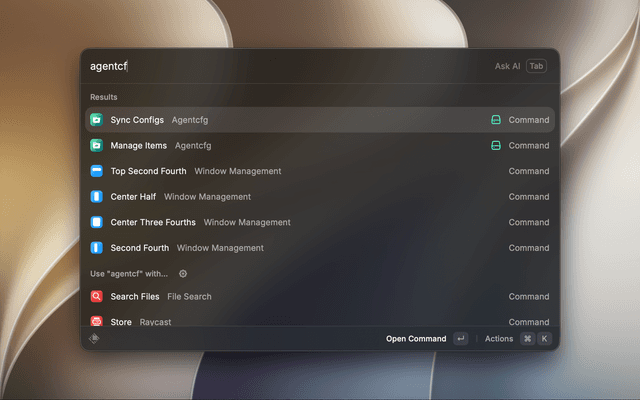Click the Top Second Fourth window icon

point(96,171)
